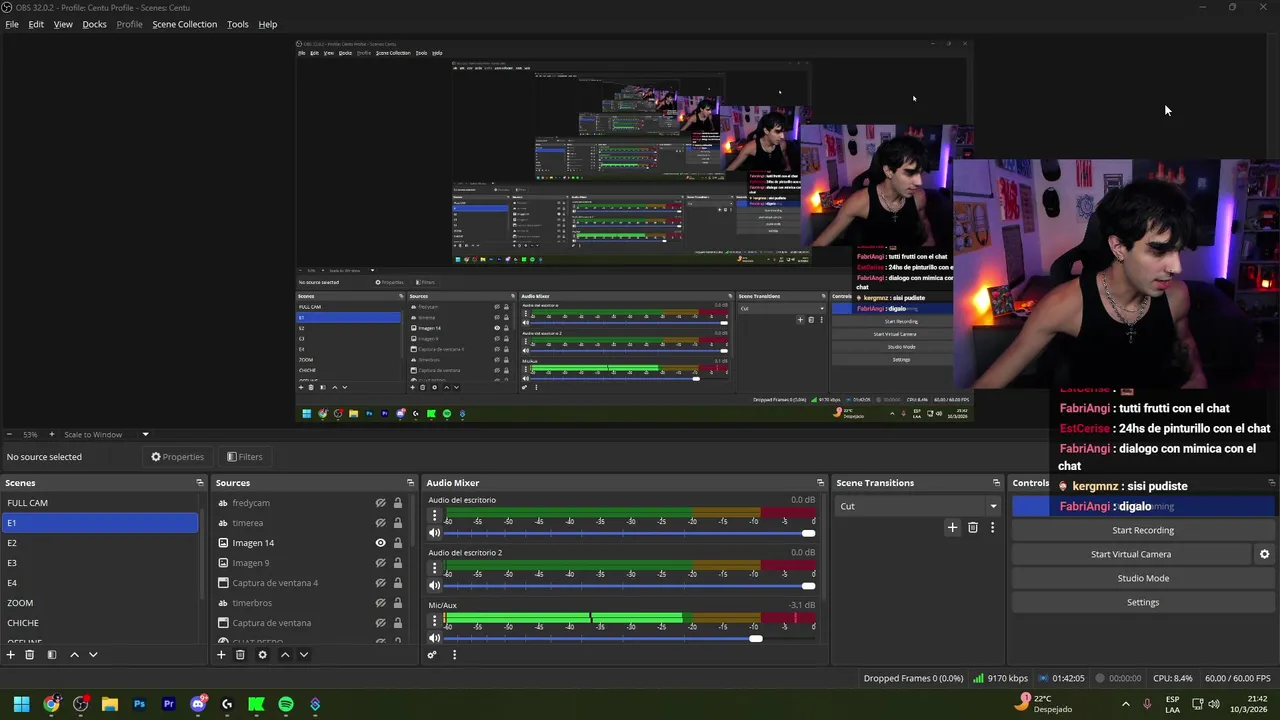This screenshot has width=1280, height=720.
Task: Pop out the Audio Mixer dock
Action: pos(820,483)
